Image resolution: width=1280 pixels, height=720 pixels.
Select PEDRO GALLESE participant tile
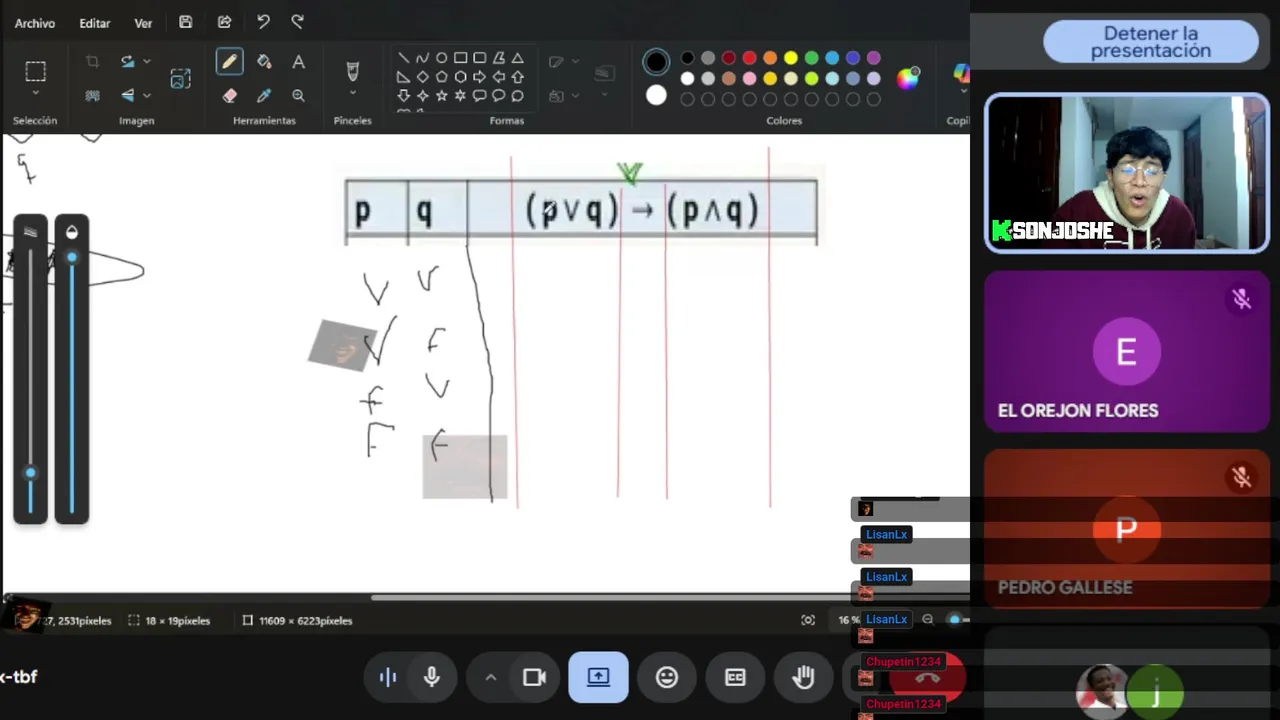[x=1127, y=529]
